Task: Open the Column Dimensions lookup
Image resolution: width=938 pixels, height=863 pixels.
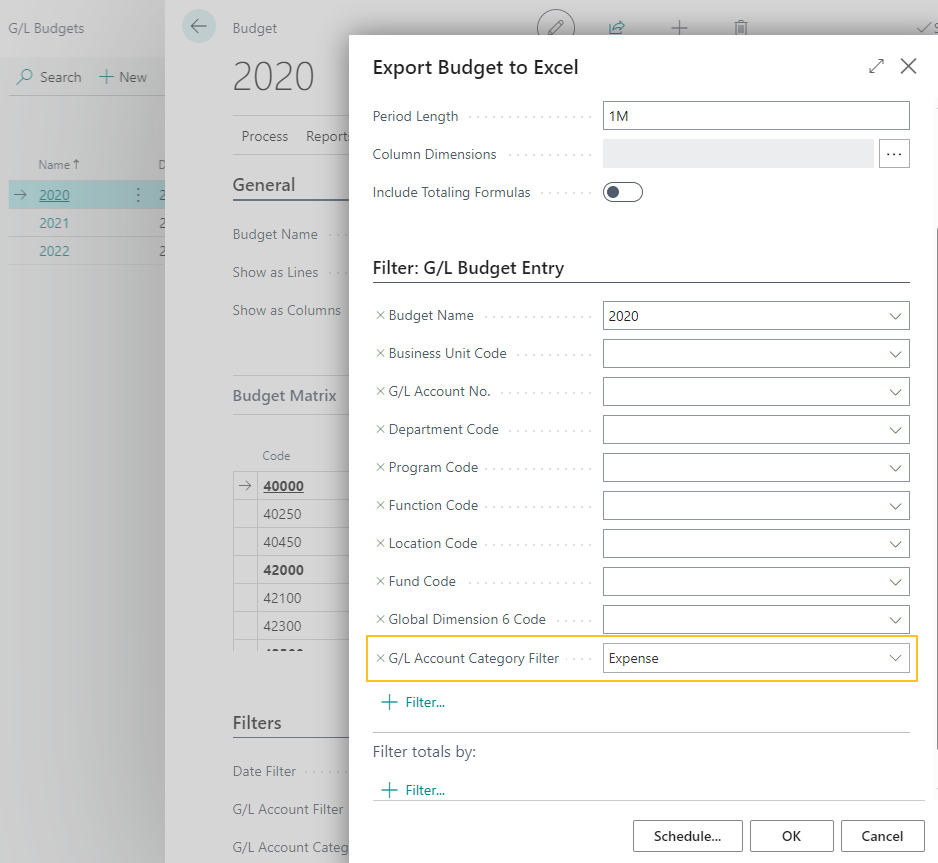Action: pyautogui.click(x=894, y=154)
